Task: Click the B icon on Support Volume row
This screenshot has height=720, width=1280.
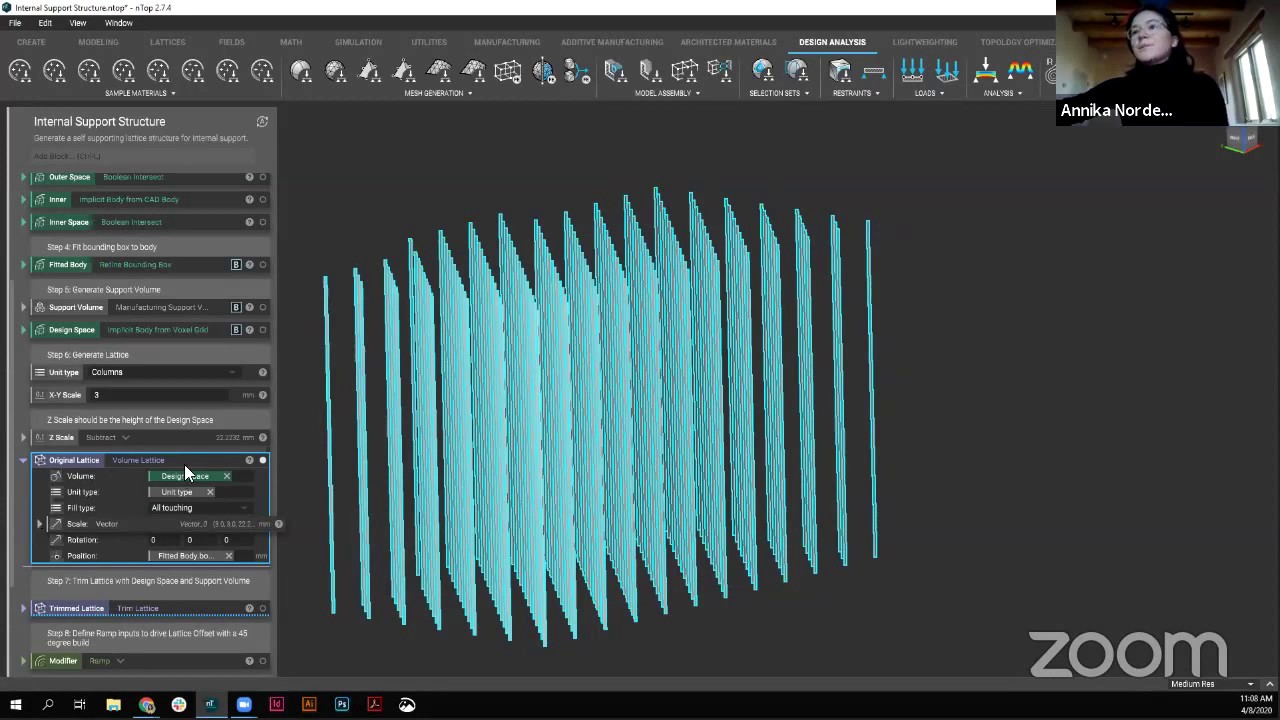Action: point(236,307)
